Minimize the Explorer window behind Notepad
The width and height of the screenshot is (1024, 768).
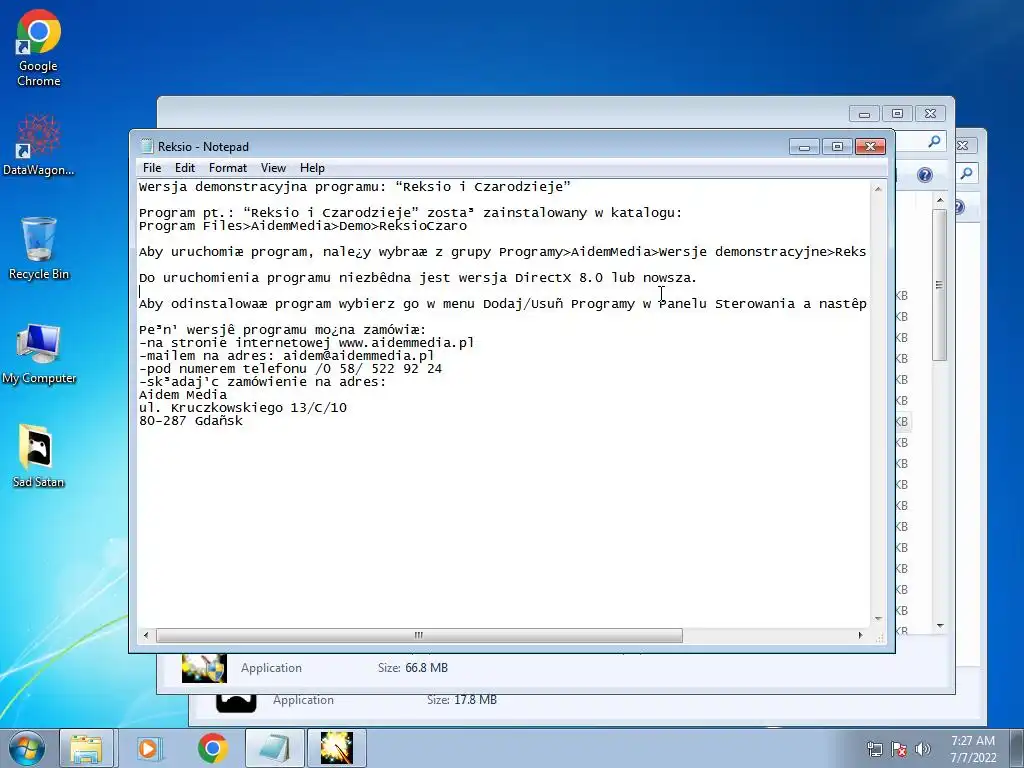(x=864, y=114)
